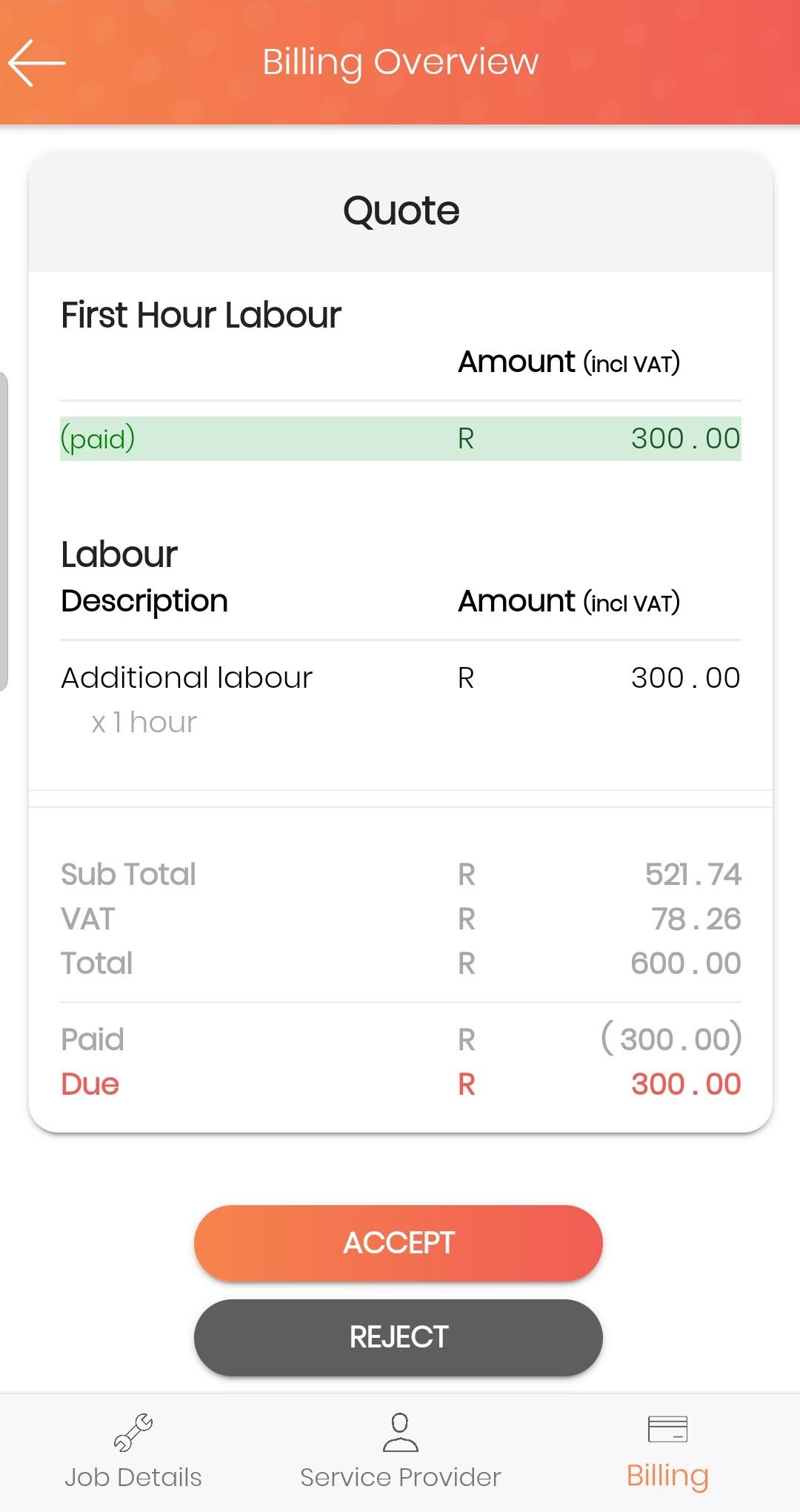
Task: Select the Billing tab label
Action: [x=667, y=1476]
